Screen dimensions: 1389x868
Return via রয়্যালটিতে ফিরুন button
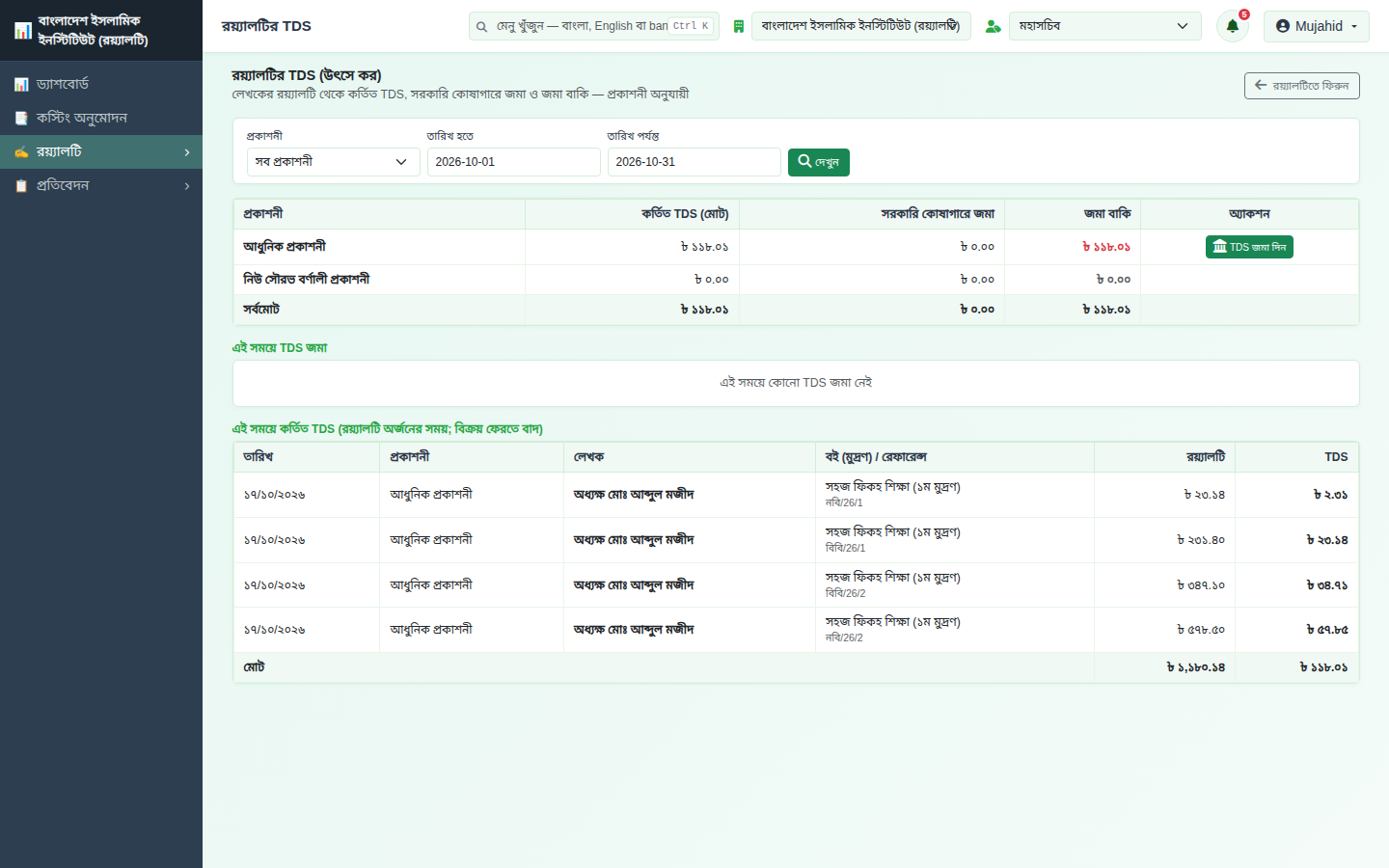[1302, 86]
